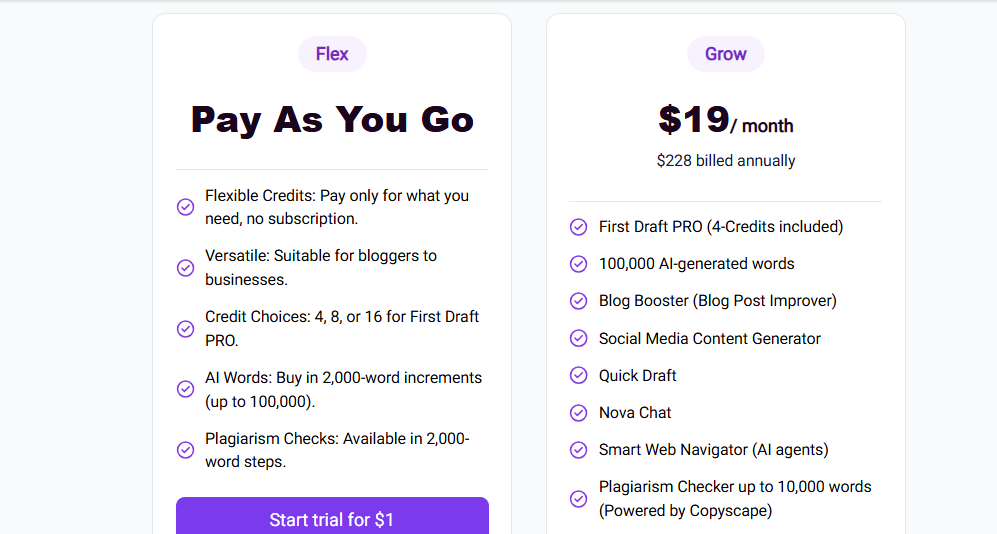Select the Flex plan badge
The height and width of the screenshot is (534, 997).
332,54
